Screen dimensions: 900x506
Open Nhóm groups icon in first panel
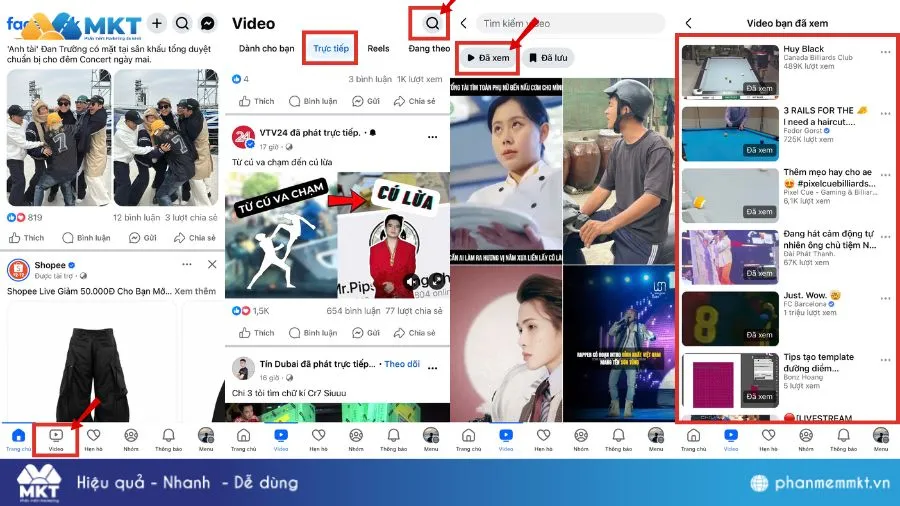click(131, 440)
